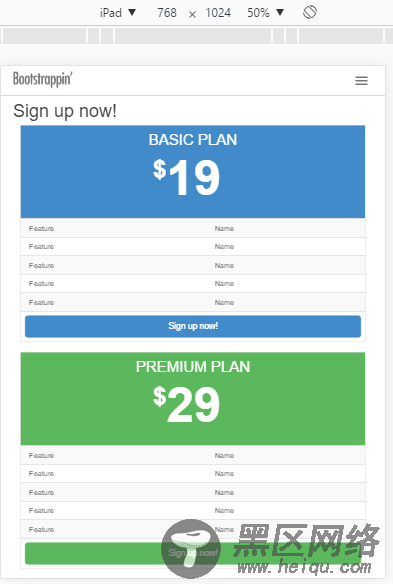The height and width of the screenshot is (584, 393).
Task: Open the iPad device dropdown
Action: (x=117, y=13)
